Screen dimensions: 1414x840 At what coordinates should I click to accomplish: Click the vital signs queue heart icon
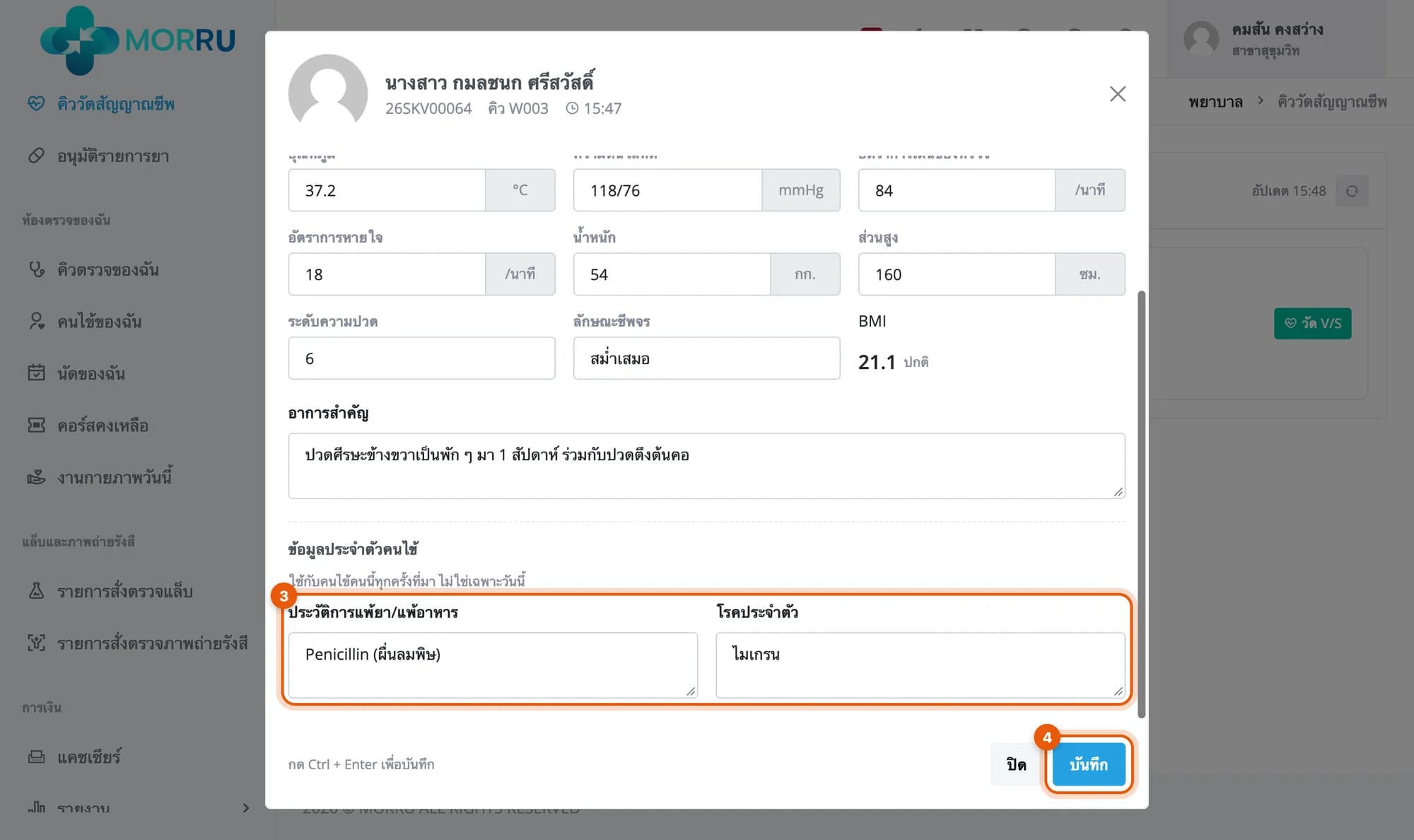36,104
